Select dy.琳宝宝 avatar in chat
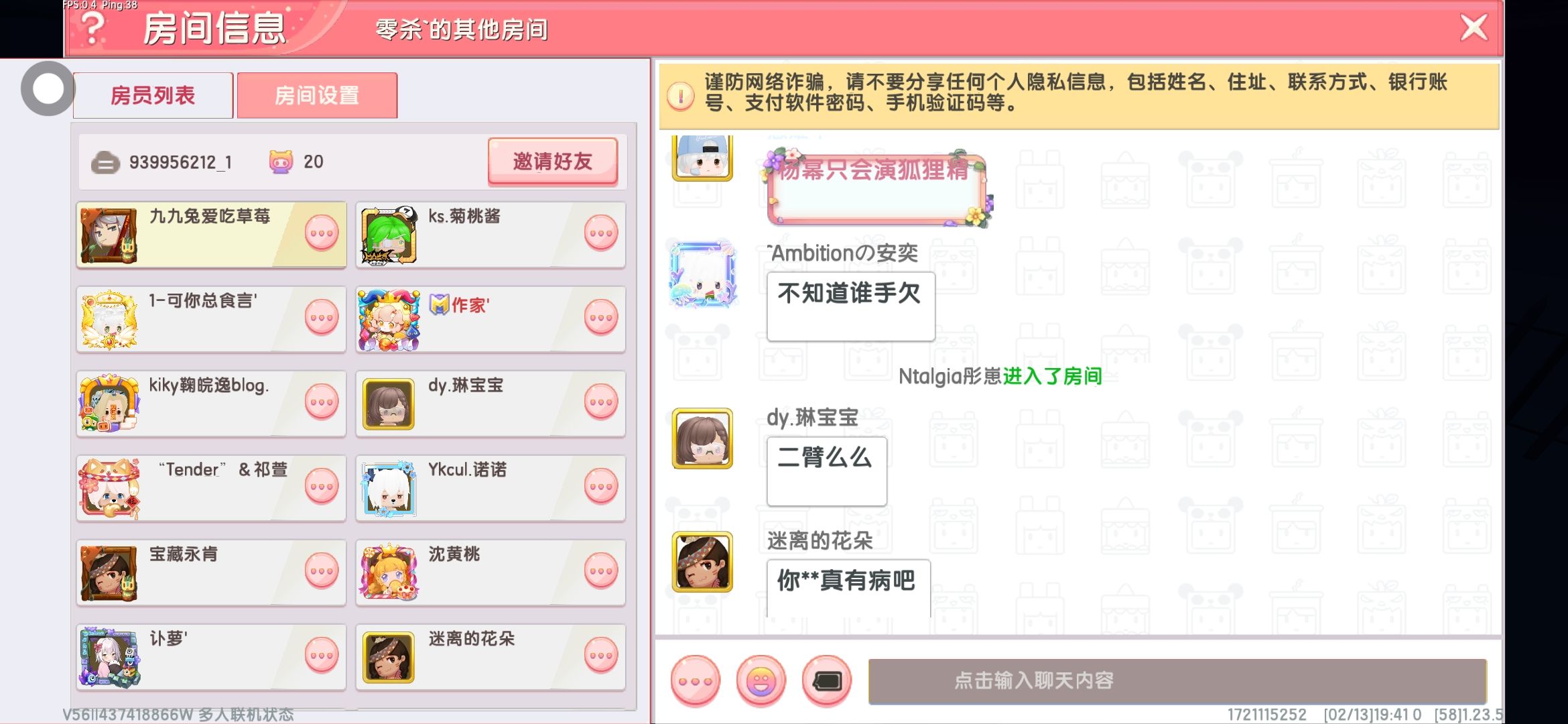This screenshot has height=724, width=1568. (x=702, y=438)
